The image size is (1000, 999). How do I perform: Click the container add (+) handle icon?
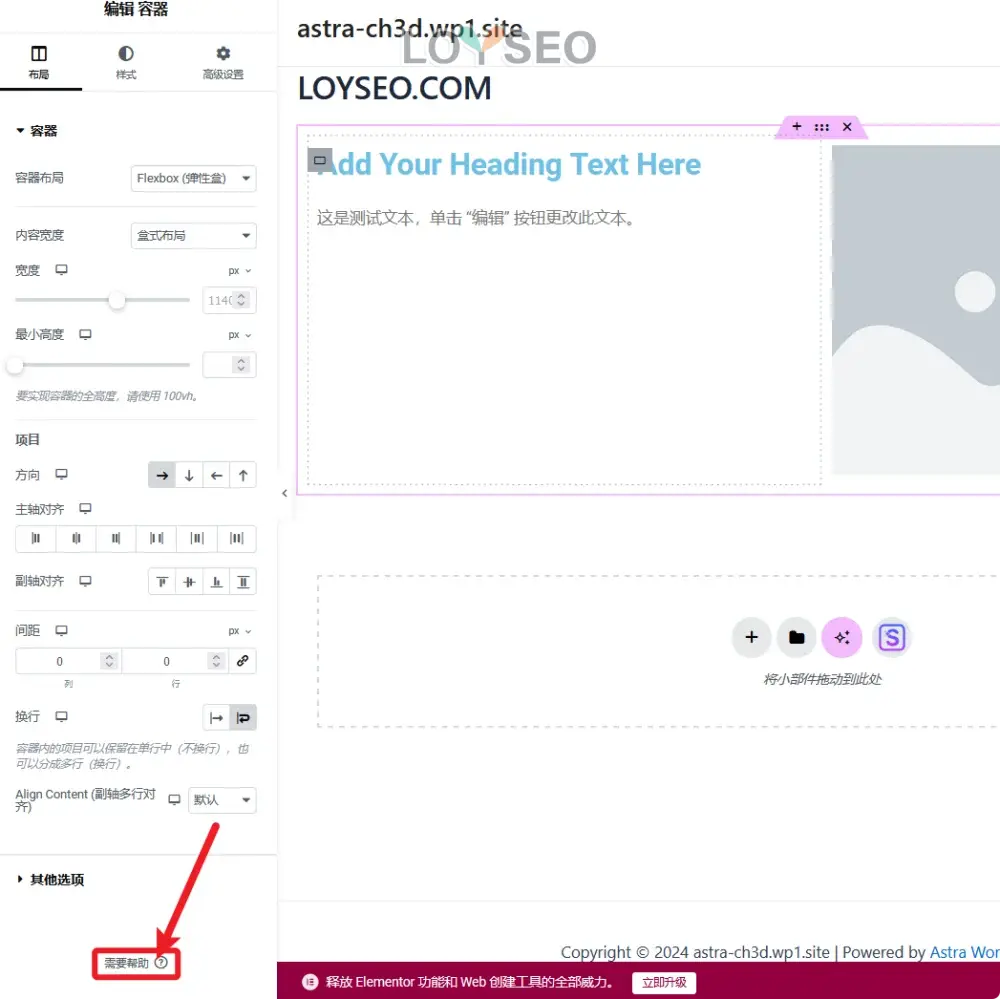[797, 126]
